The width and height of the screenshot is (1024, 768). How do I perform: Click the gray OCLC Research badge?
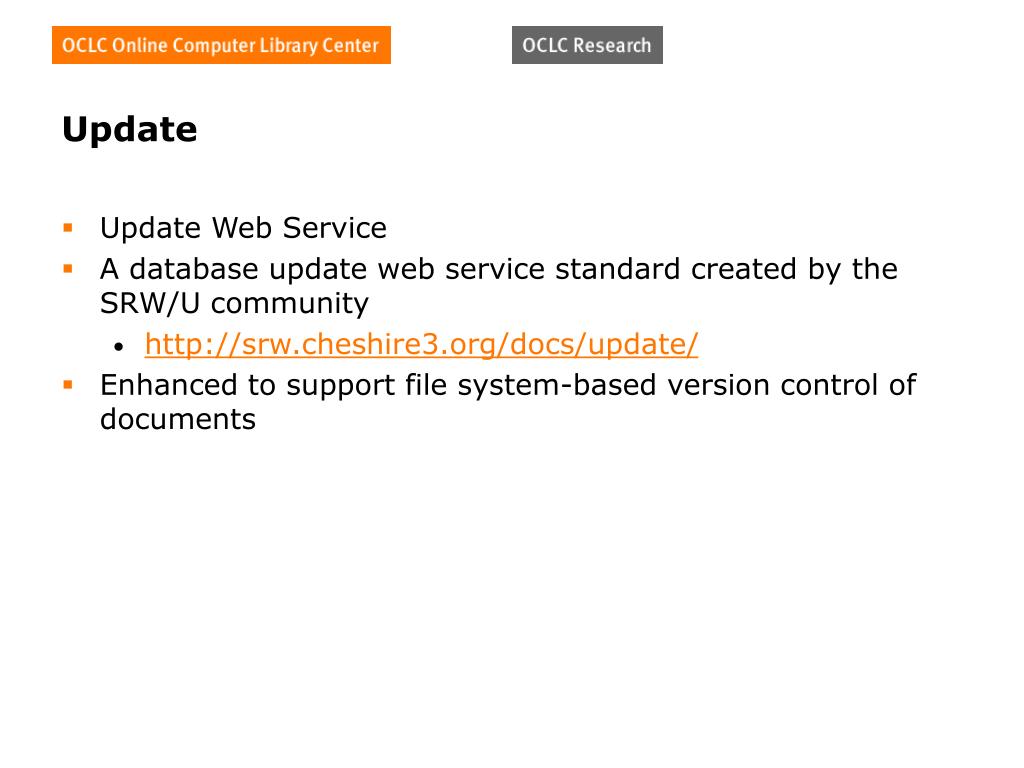587,45
